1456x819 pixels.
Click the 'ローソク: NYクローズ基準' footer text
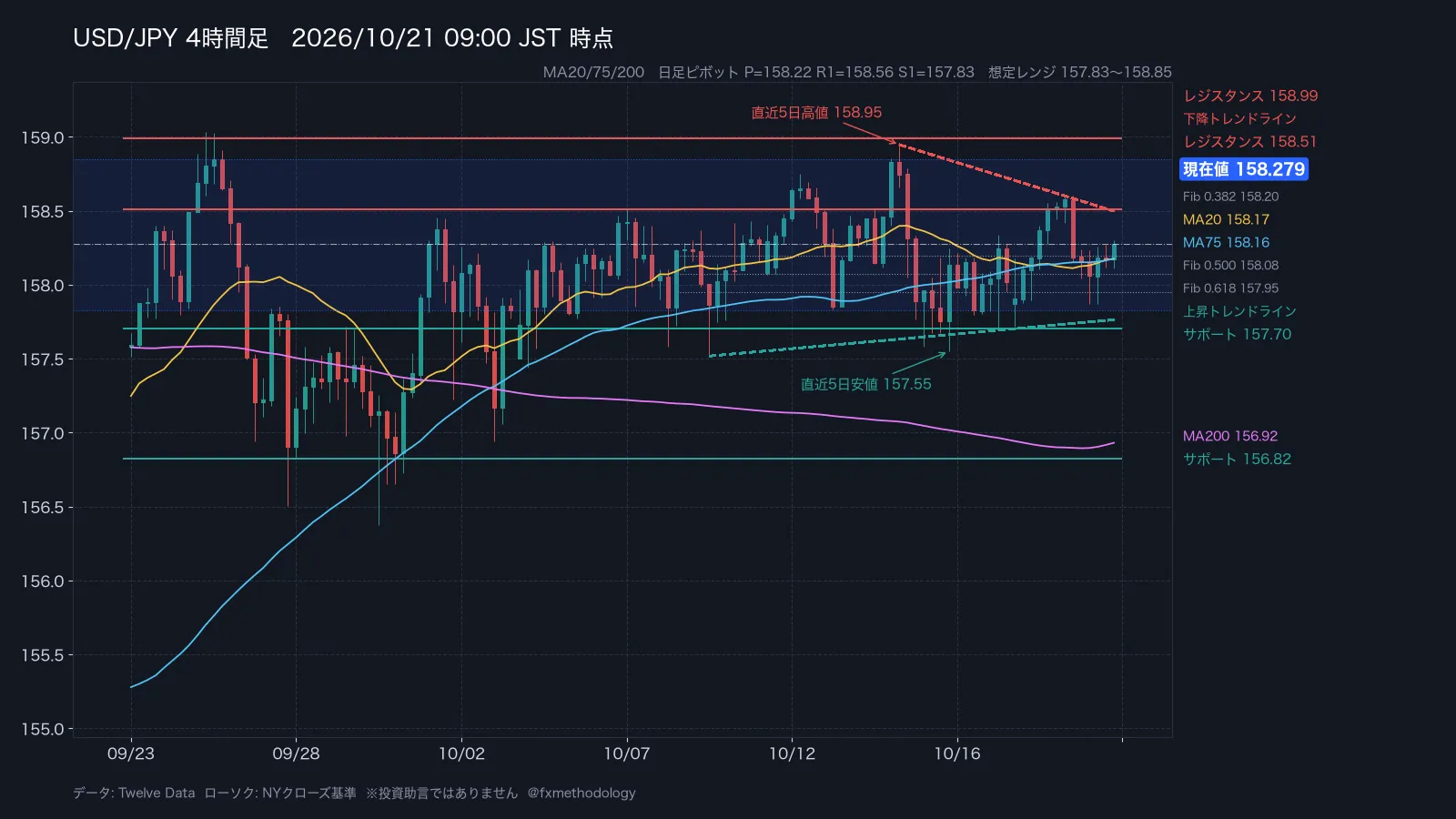point(280,793)
